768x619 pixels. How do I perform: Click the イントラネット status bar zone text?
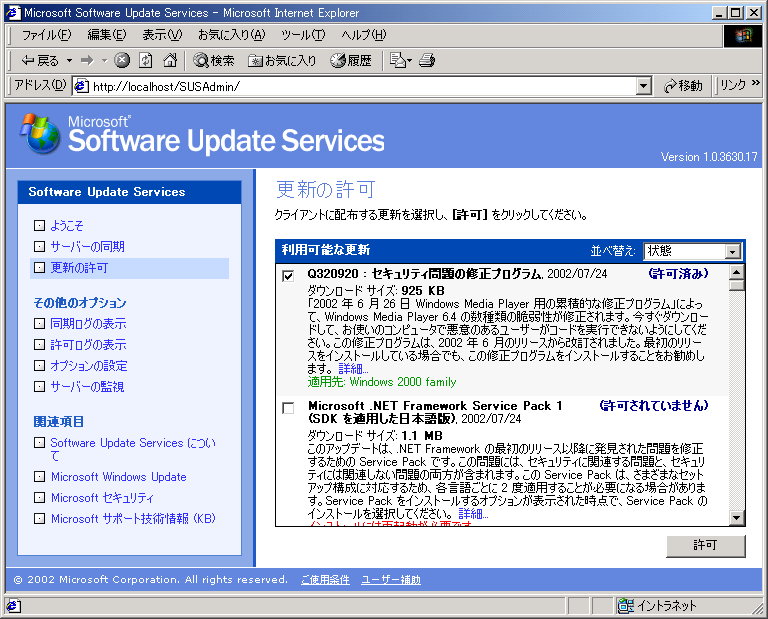pos(667,606)
